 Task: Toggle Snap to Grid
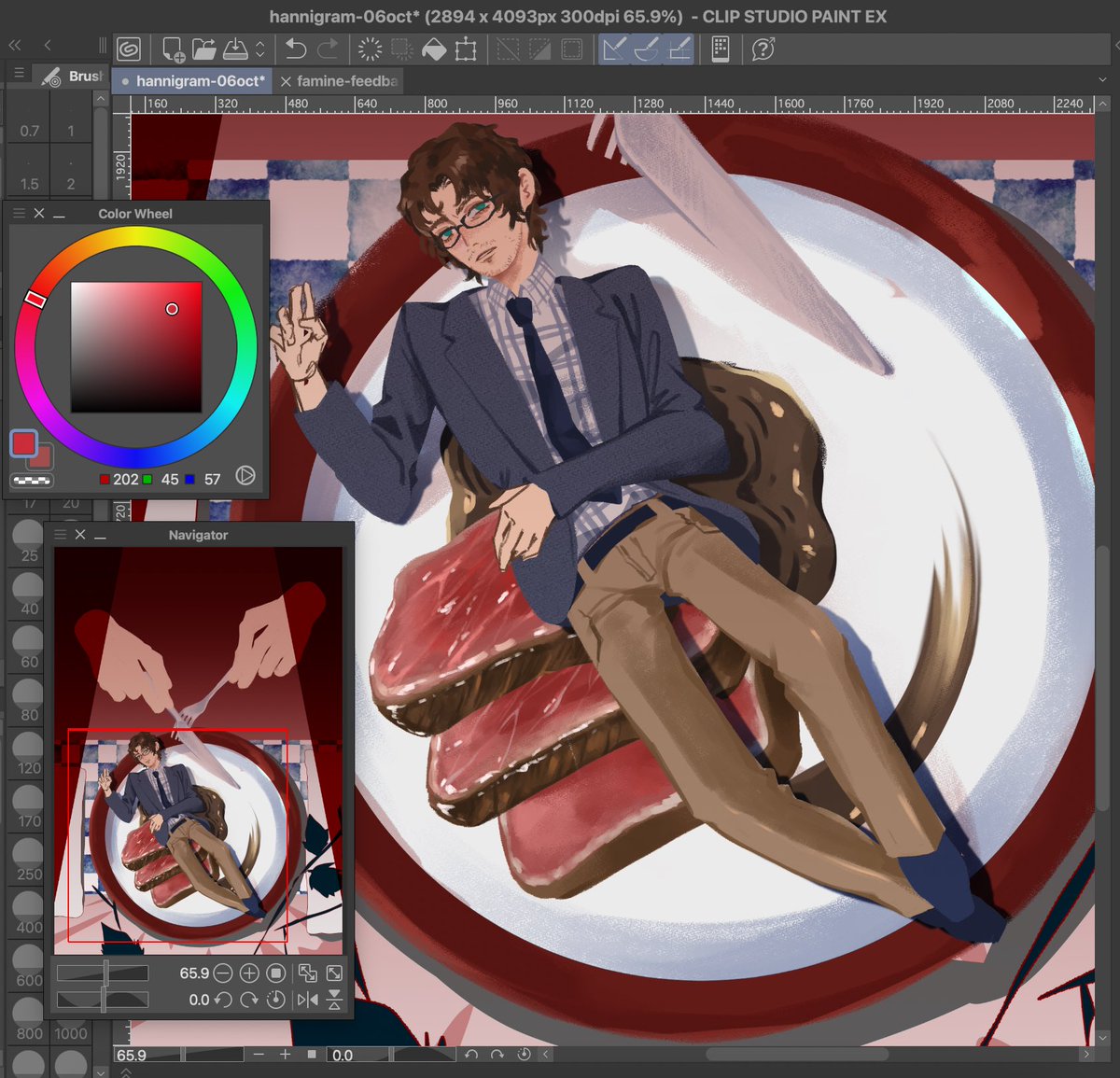[679, 49]
